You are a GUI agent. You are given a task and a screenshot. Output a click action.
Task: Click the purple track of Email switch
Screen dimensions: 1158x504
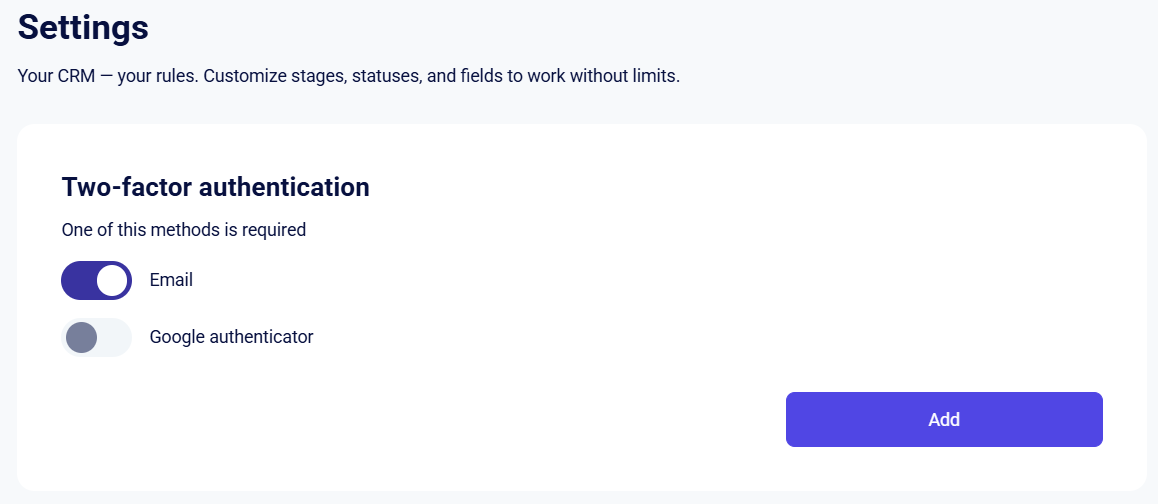tap(78, 281)
